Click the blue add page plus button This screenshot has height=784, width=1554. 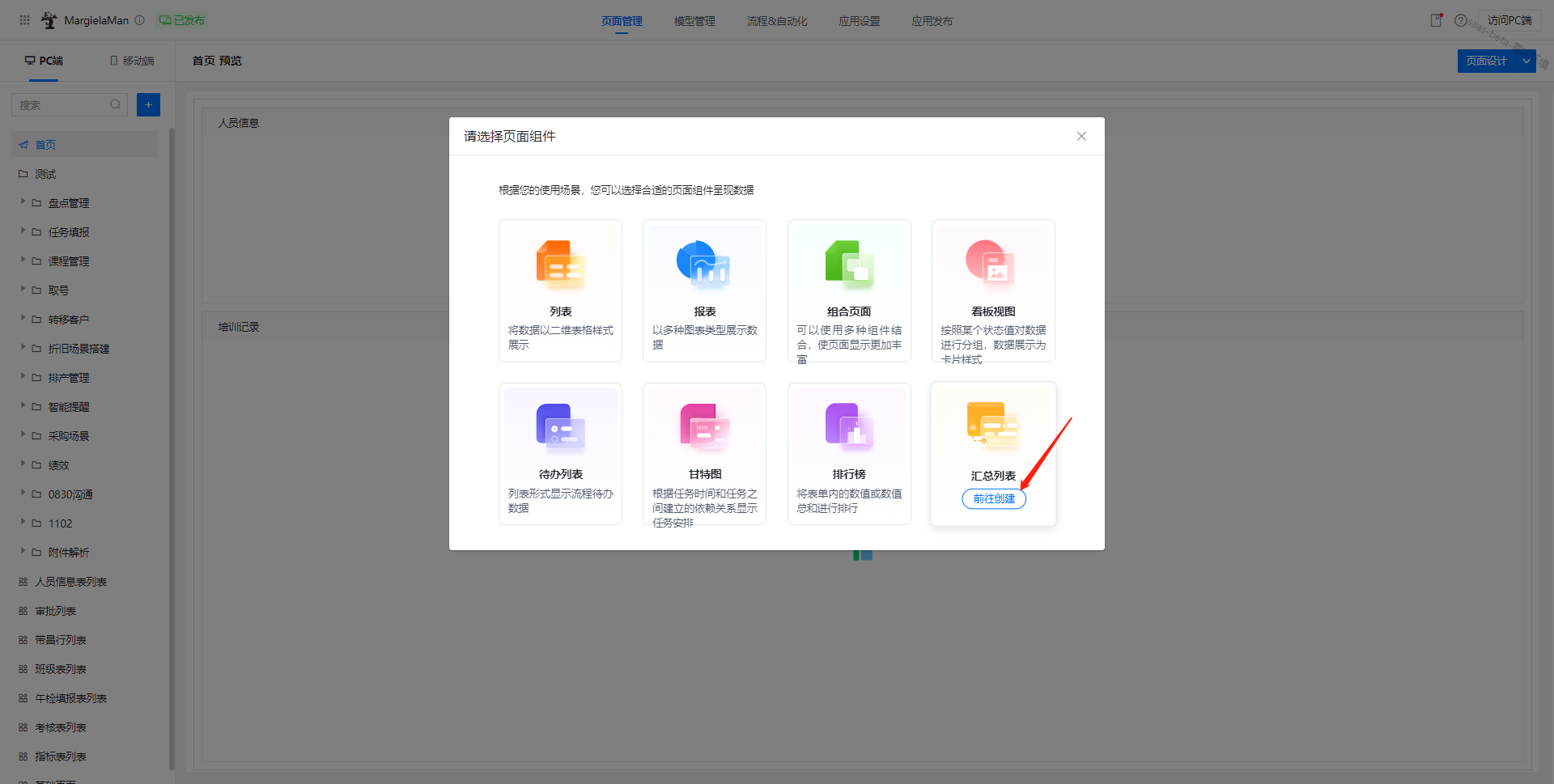(148, 104)
